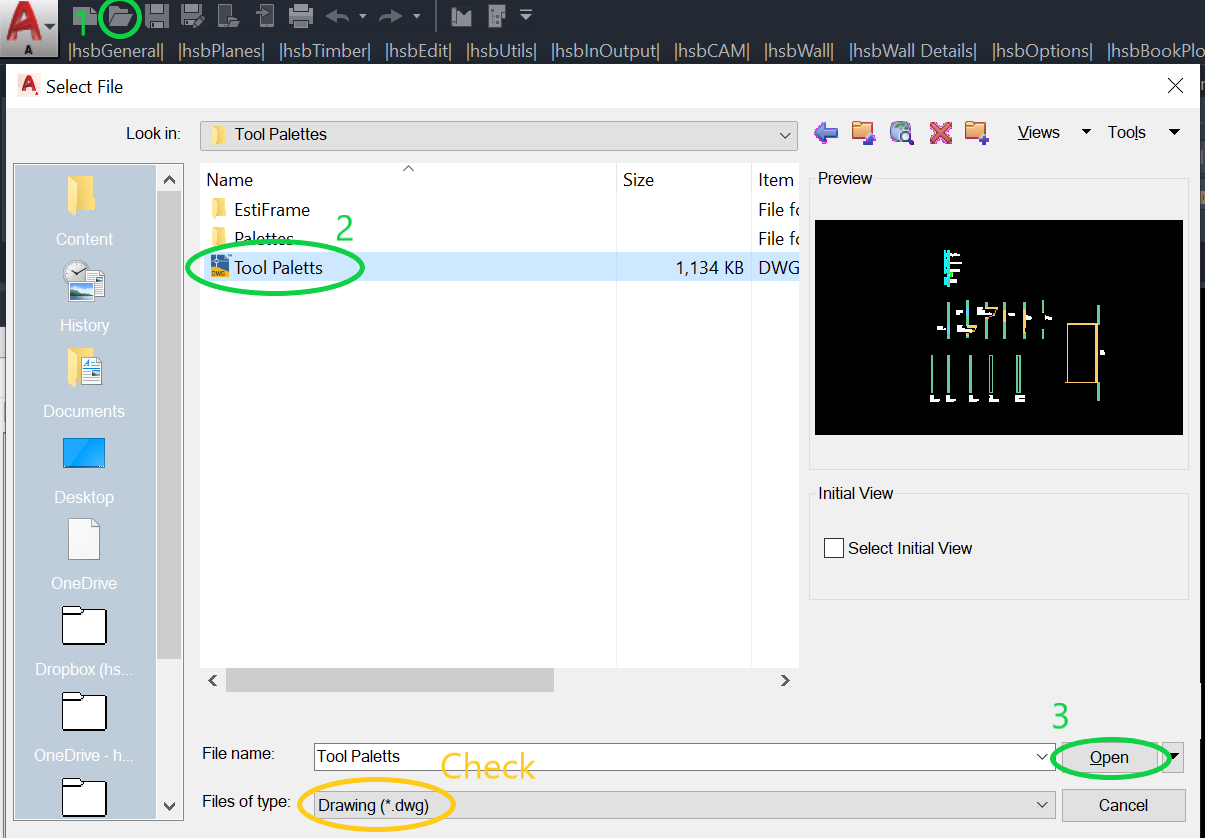This screenshot has width=1205, height=838.
Task: Click the Create New Folder icon
Action: tap(977, 132)
